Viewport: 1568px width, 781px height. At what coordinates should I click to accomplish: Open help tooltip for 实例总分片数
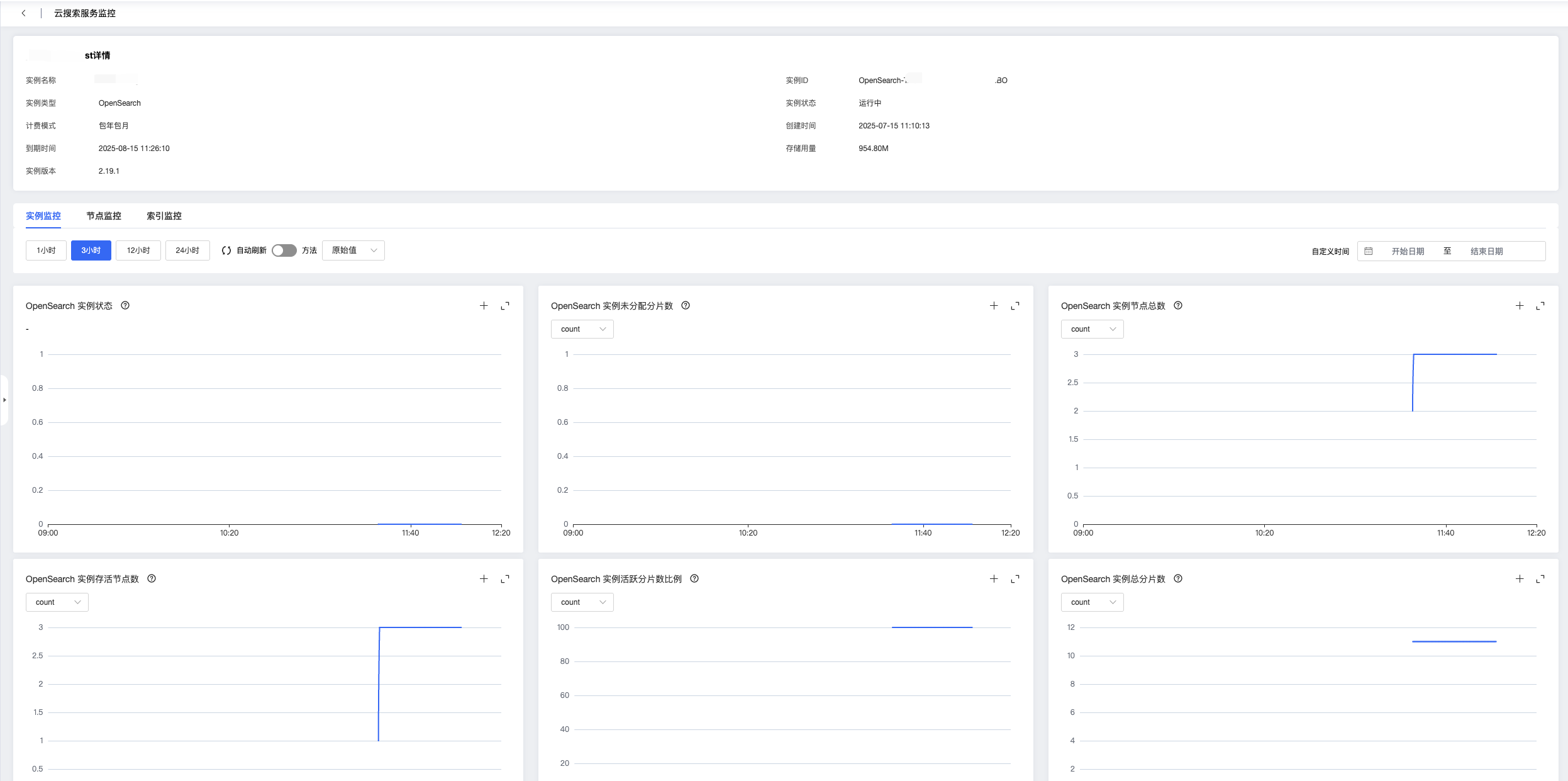pyautogui.click(x=1178, y=579)
